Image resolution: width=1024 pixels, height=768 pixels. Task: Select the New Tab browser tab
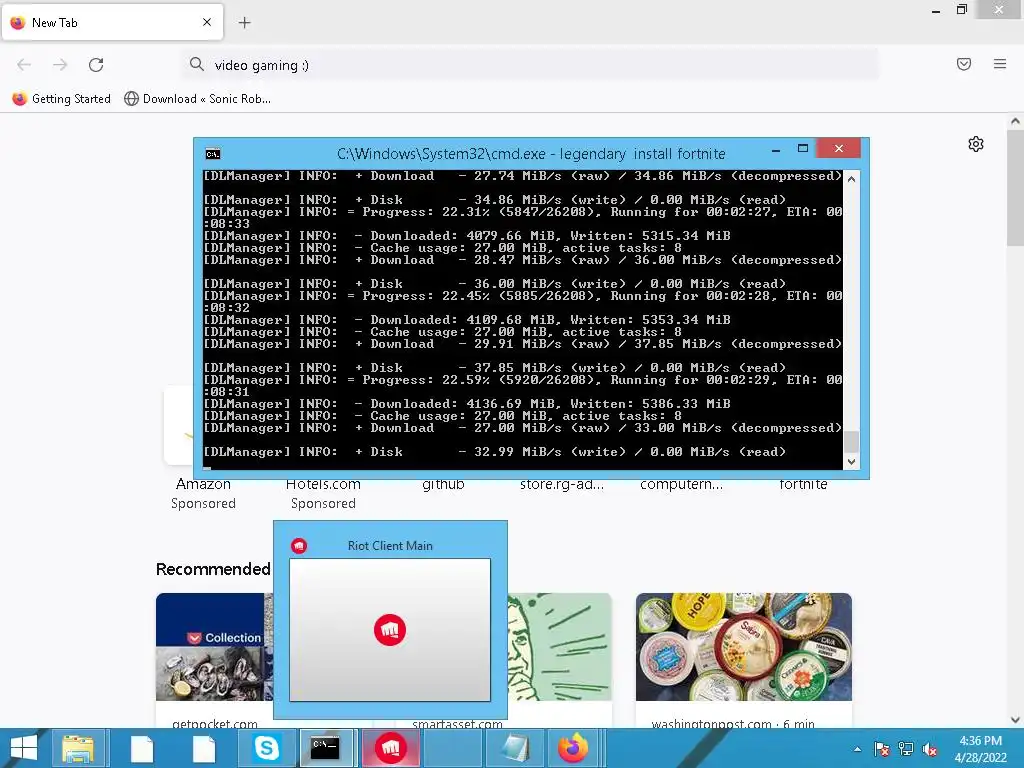coord(112,22)
